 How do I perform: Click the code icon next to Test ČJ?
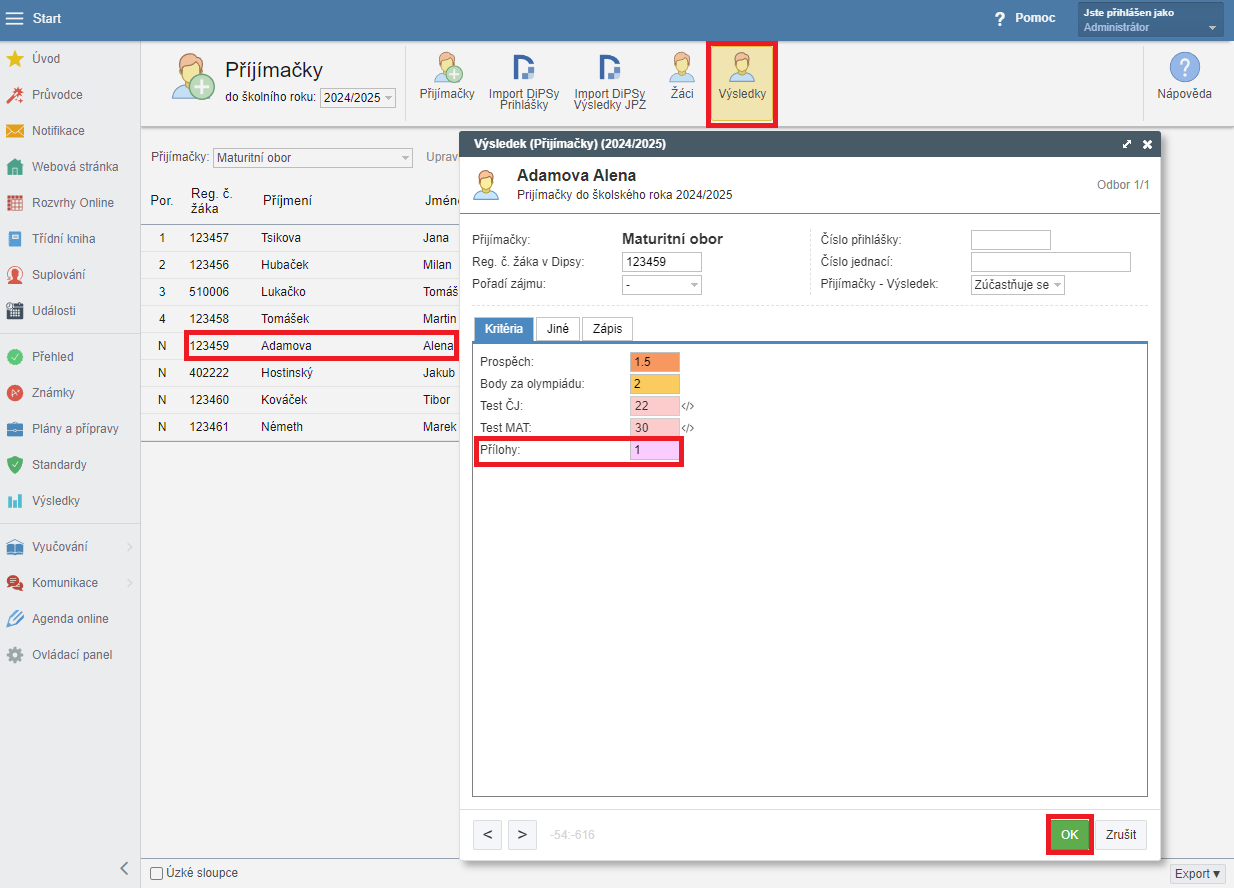[688, 406]
